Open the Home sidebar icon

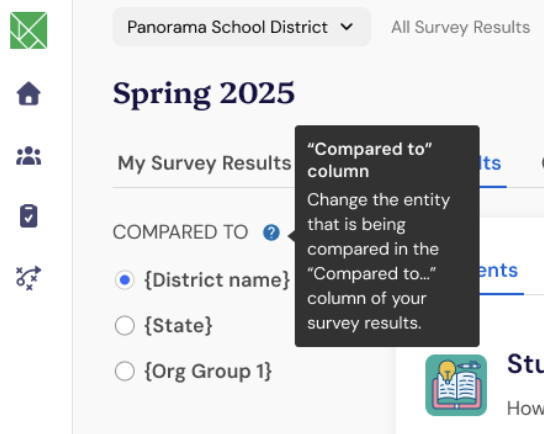click(x=28, y=93)
